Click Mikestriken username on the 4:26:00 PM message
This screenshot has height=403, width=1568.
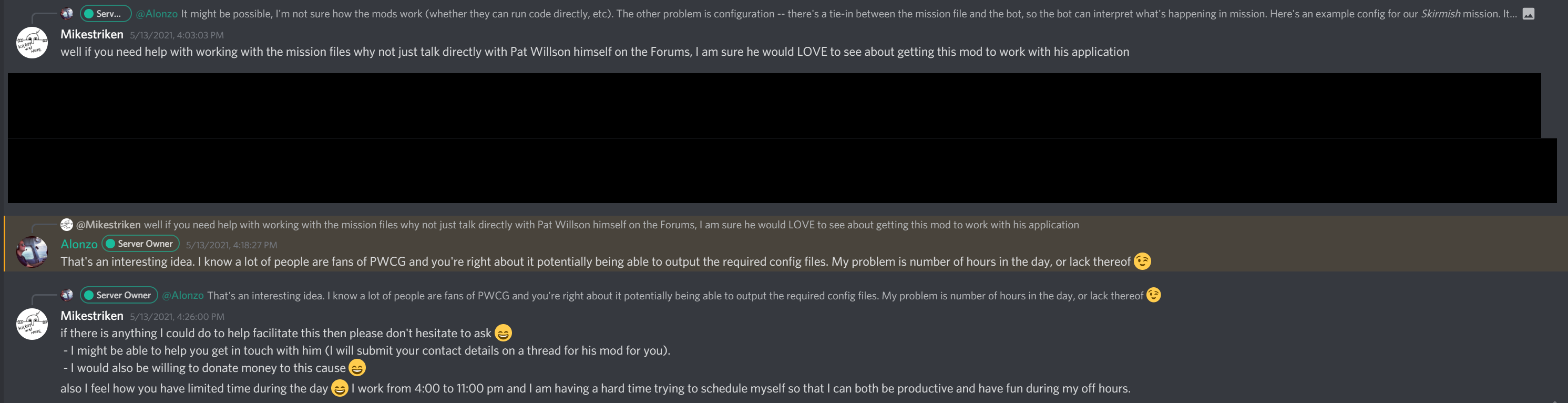click(x=92, y=316)
